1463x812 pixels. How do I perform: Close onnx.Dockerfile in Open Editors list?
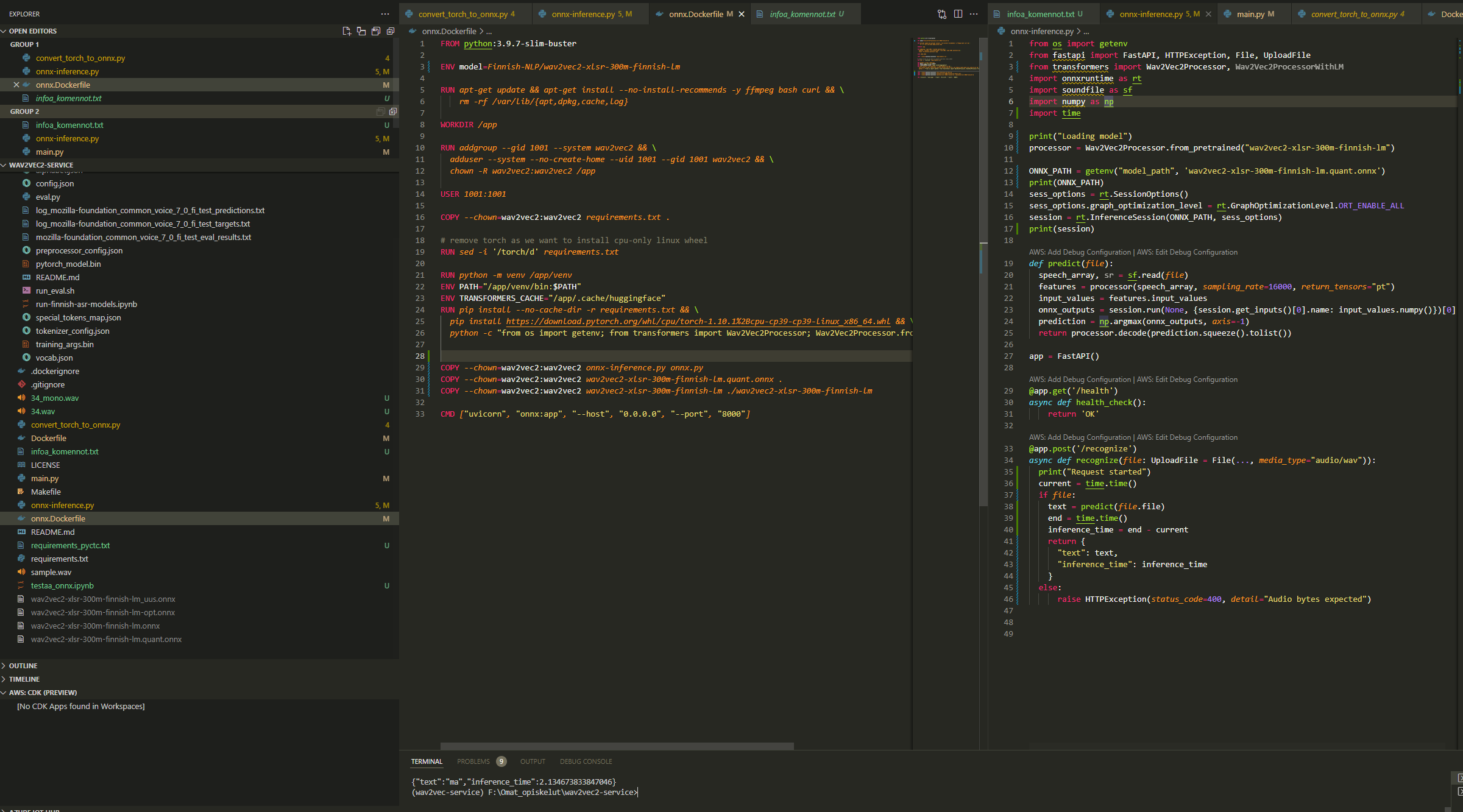click(16, 85)
